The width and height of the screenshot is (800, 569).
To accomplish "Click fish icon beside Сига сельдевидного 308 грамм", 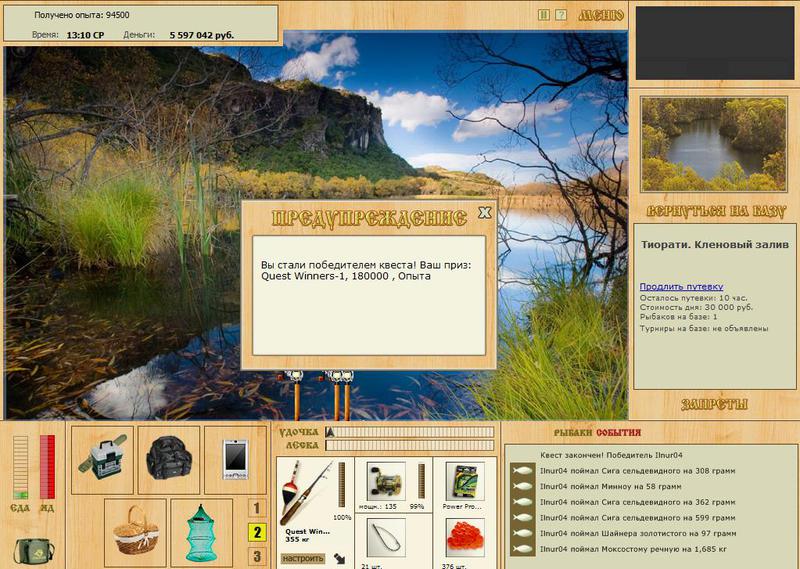I will coord(522,471).
